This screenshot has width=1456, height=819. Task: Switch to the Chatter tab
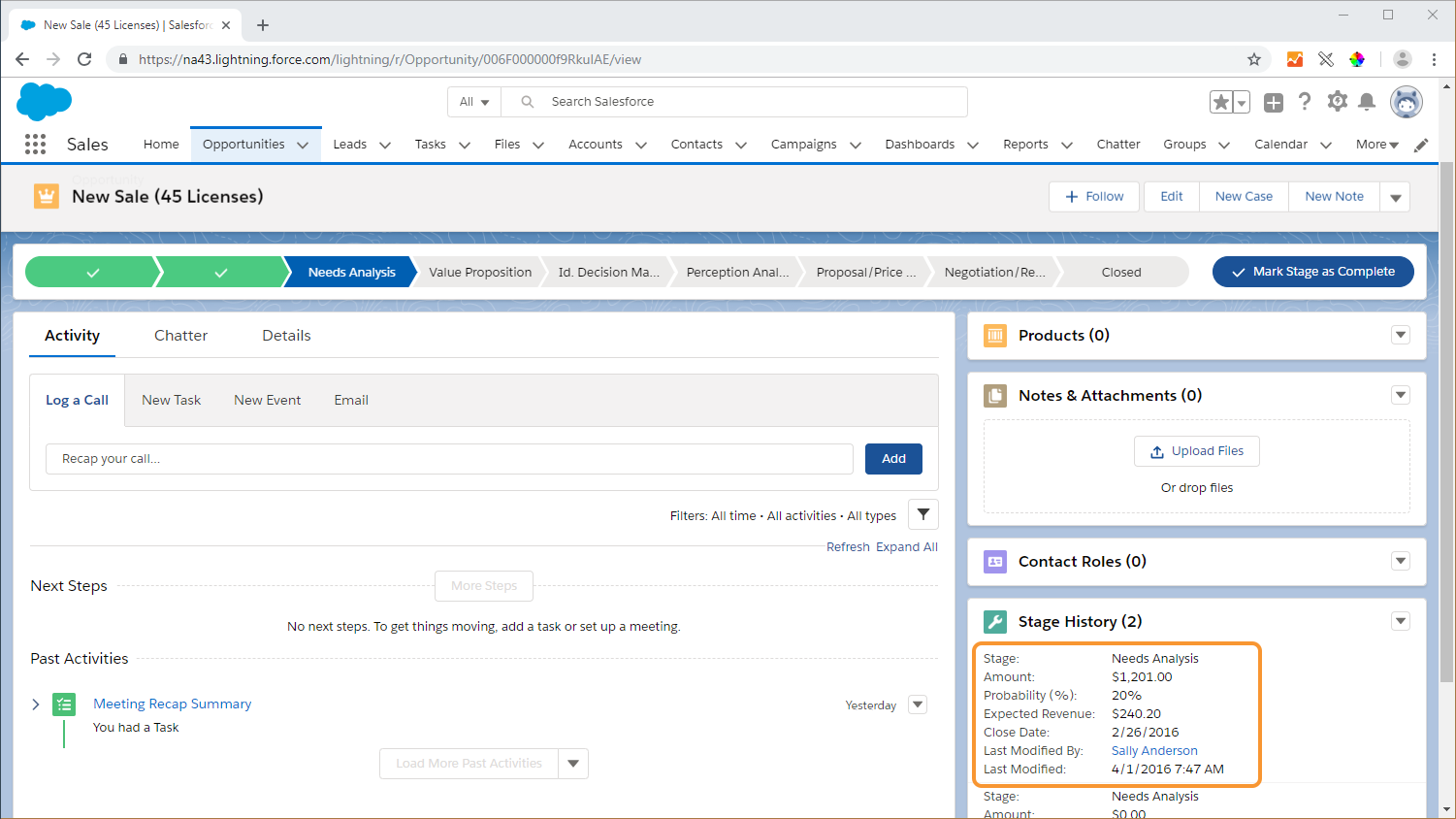coord(180,336)
